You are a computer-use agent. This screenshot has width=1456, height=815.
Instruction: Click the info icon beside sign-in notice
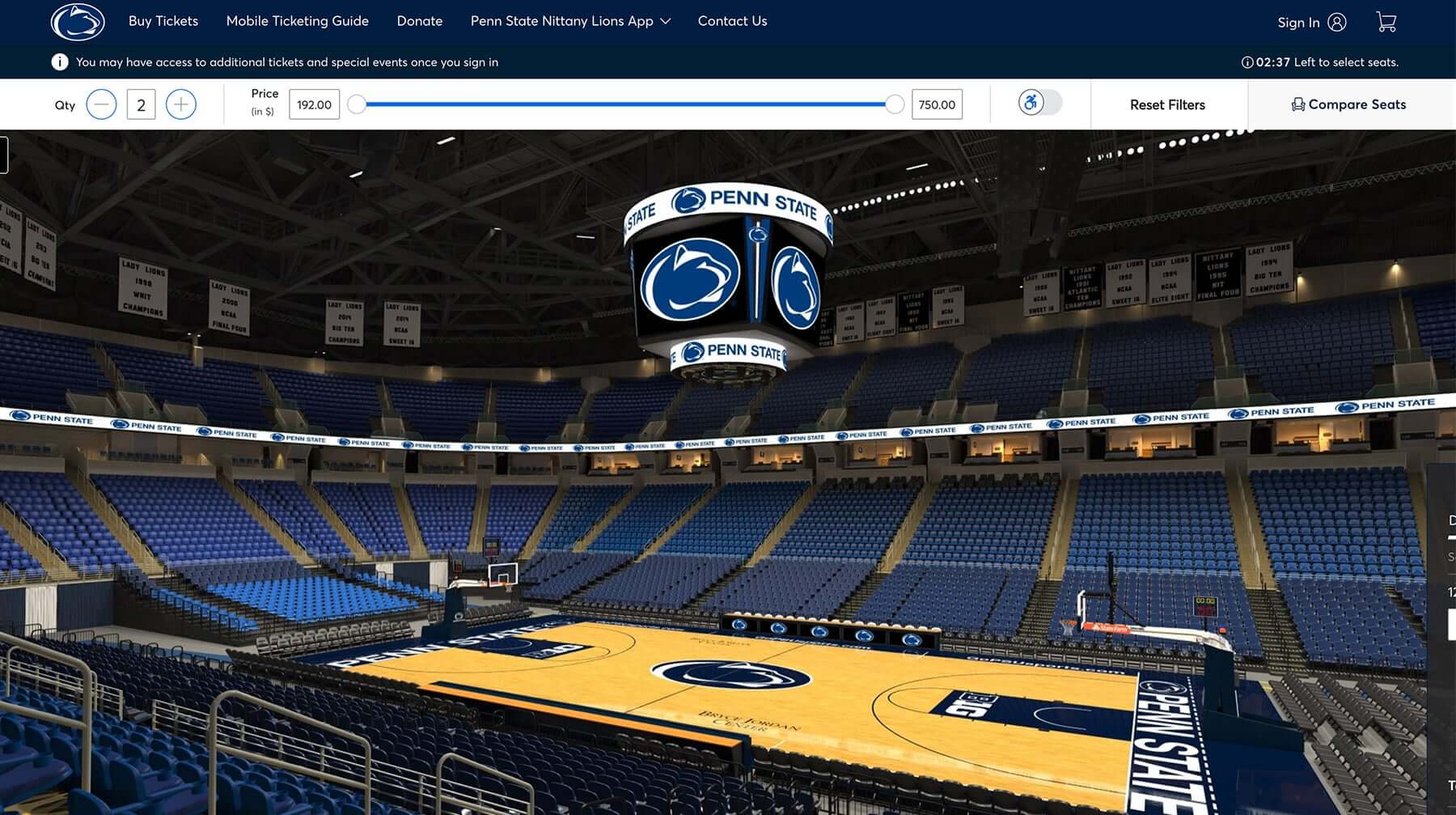click(x=60, y=62)
